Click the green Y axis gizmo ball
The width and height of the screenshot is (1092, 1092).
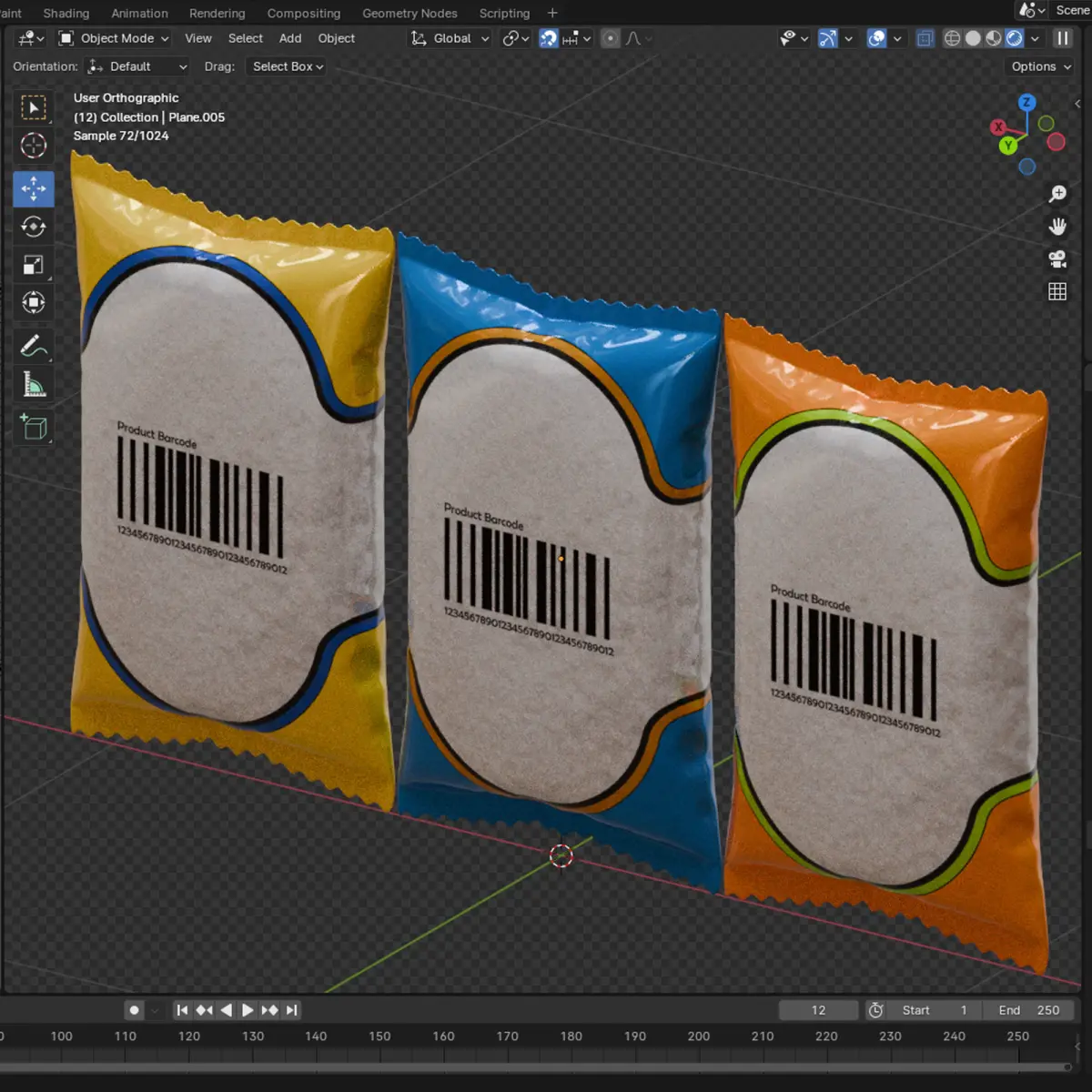pyautogui.click(x=1007, y=146)
